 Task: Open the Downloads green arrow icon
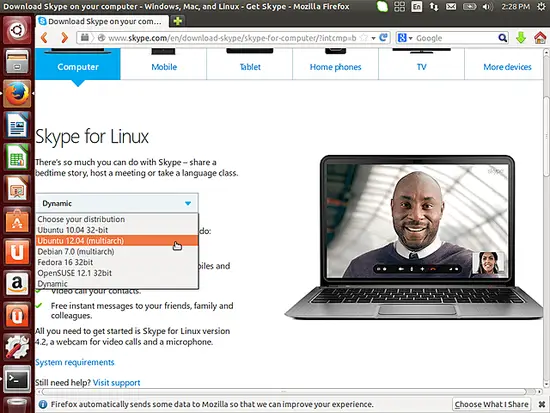[x=521, y=38]
